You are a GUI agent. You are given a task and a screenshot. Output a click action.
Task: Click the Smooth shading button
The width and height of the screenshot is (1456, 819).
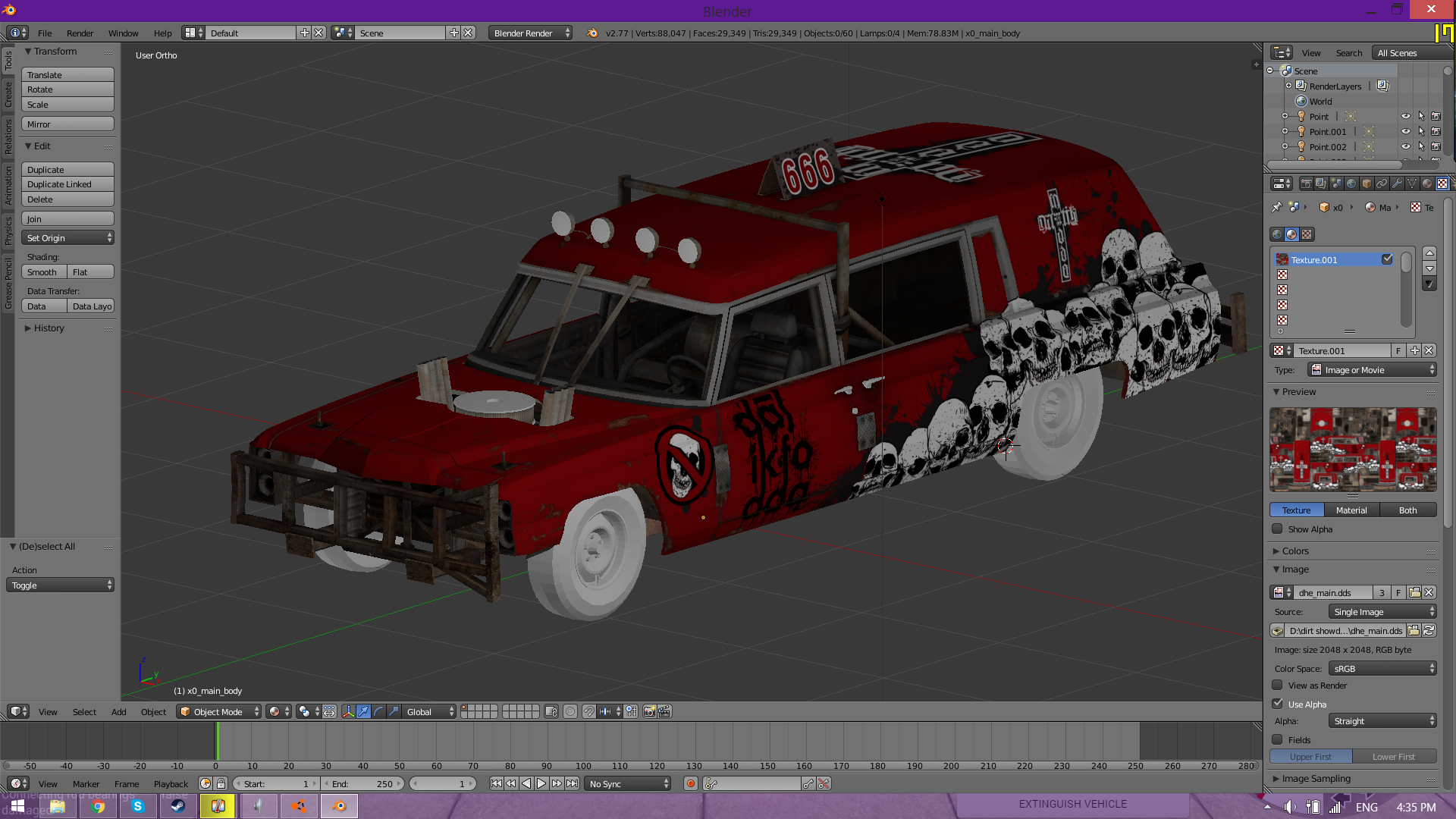(43, 272)
